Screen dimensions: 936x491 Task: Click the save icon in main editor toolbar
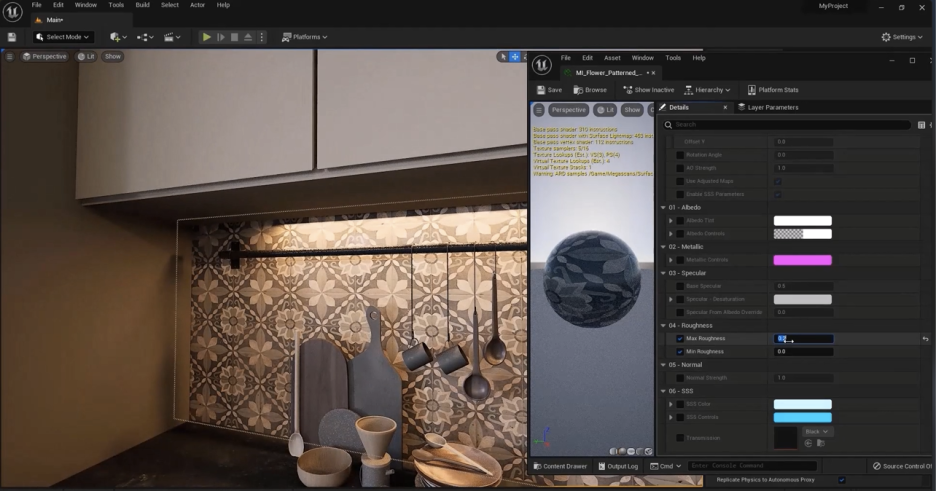tap(11, 37)
